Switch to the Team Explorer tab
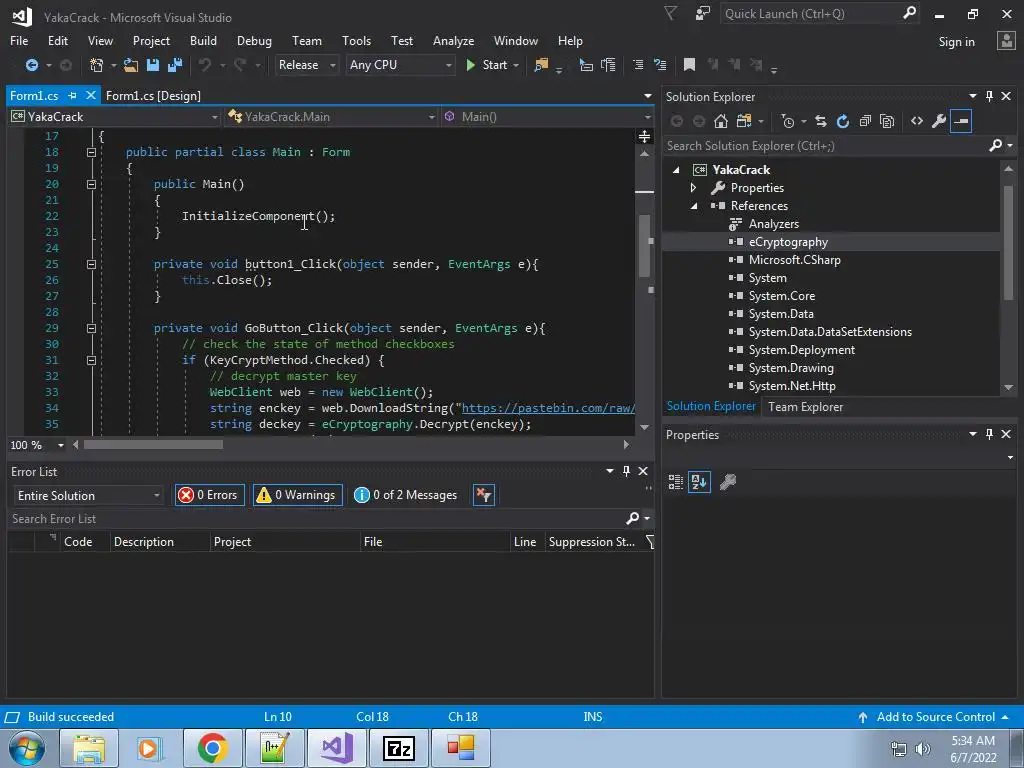 805,407
